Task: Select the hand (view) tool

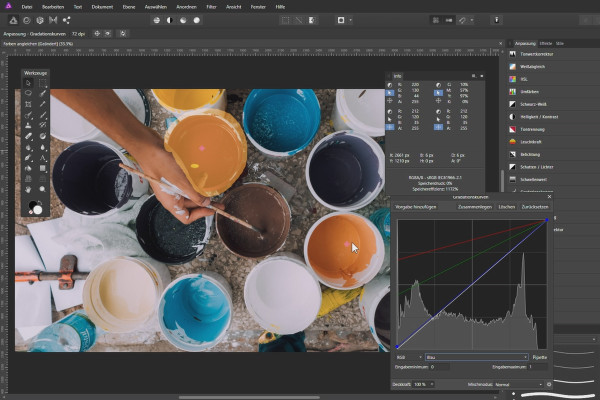Action: (28, 189)
